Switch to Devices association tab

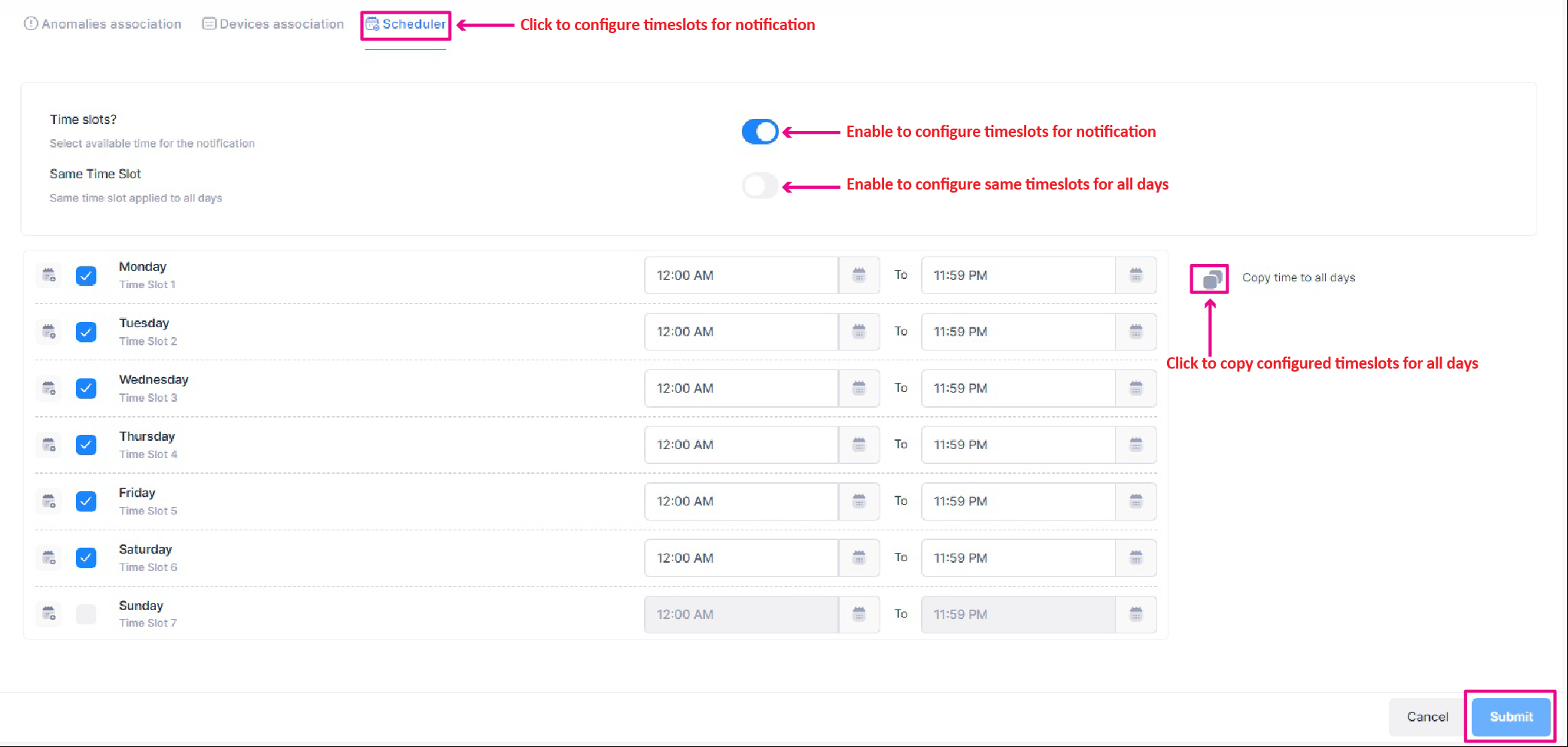click(x=273, y=24)
